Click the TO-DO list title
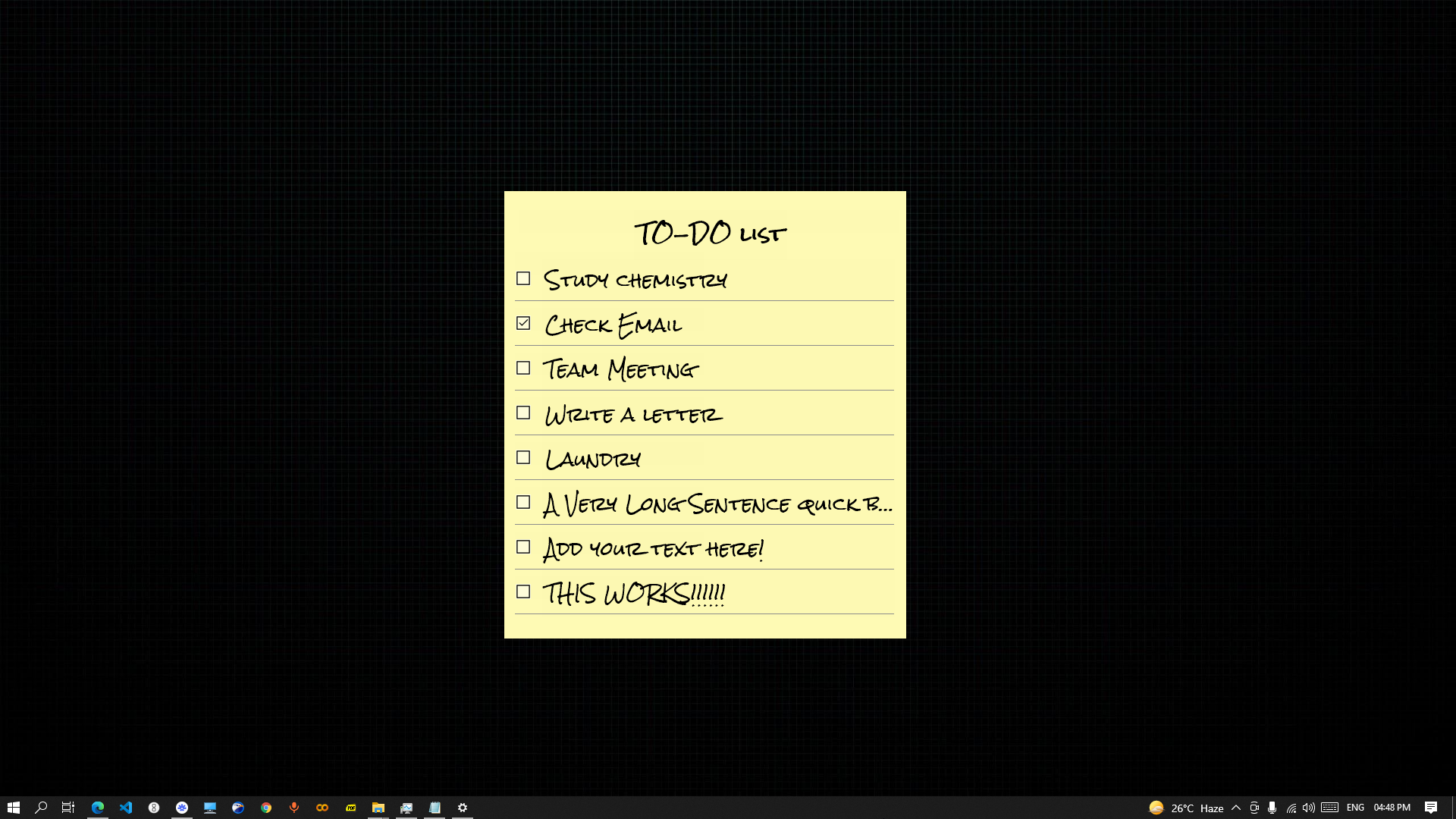 click(x=710, y=233)
